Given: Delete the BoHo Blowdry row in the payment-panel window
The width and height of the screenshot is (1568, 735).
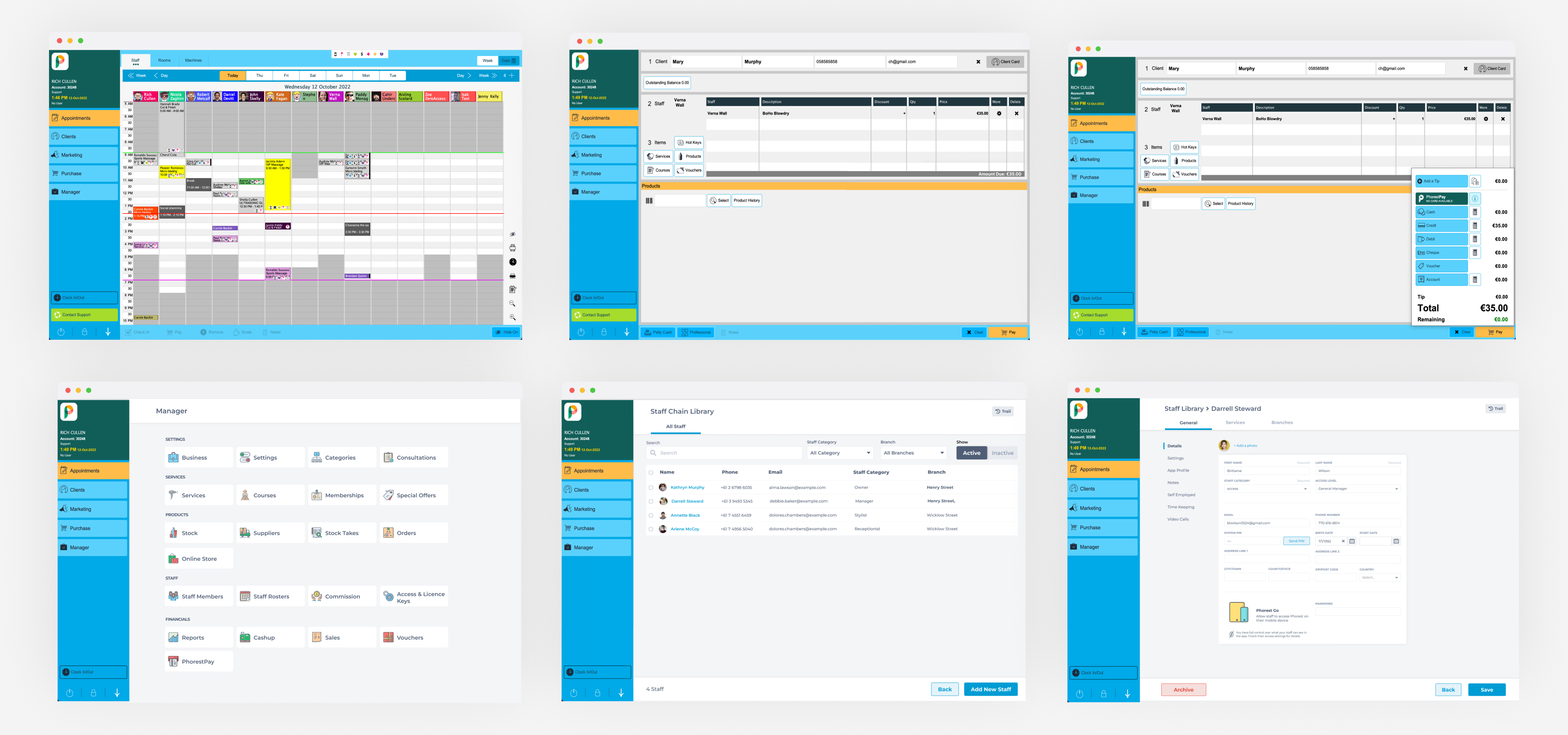Looking at the screenshot, I should tap(1503, 119).
